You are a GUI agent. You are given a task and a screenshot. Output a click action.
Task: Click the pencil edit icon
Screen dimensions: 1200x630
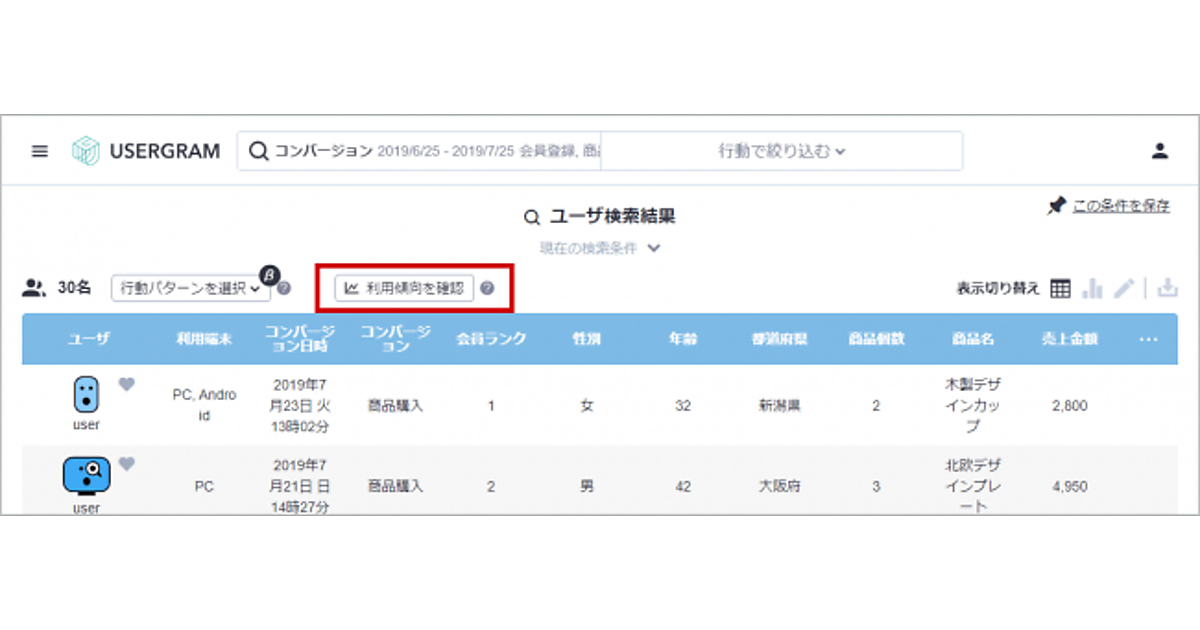click(1124, 288)
